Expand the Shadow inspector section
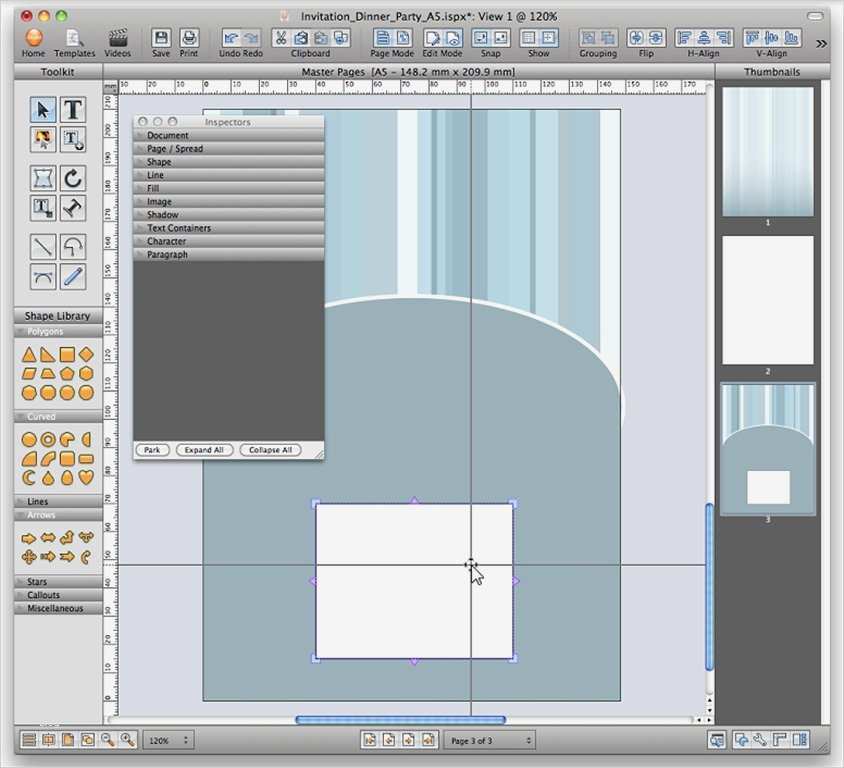844x768 pixels. click(162, 215)
